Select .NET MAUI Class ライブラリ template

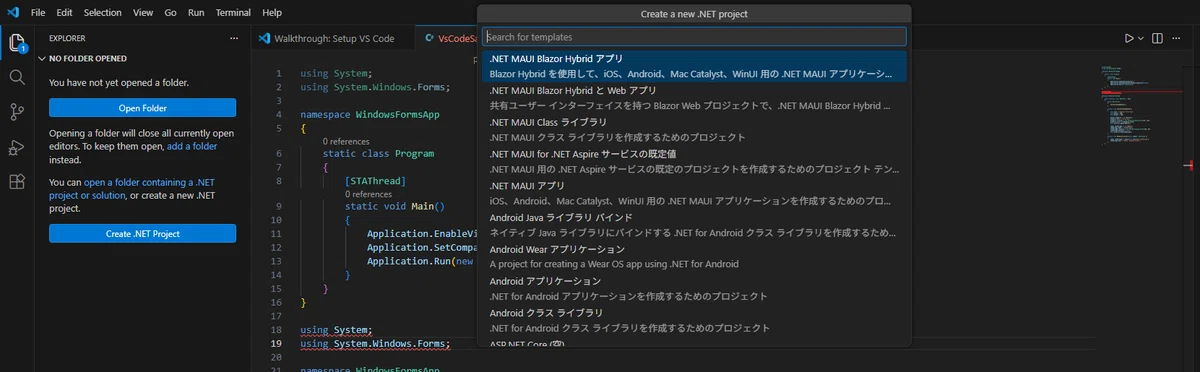[695, 129]
